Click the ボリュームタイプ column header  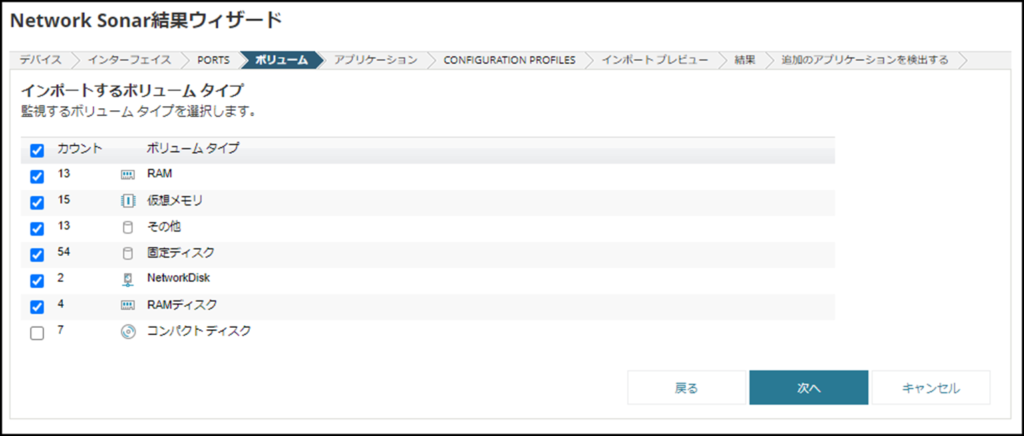click(x=193, y=148)
